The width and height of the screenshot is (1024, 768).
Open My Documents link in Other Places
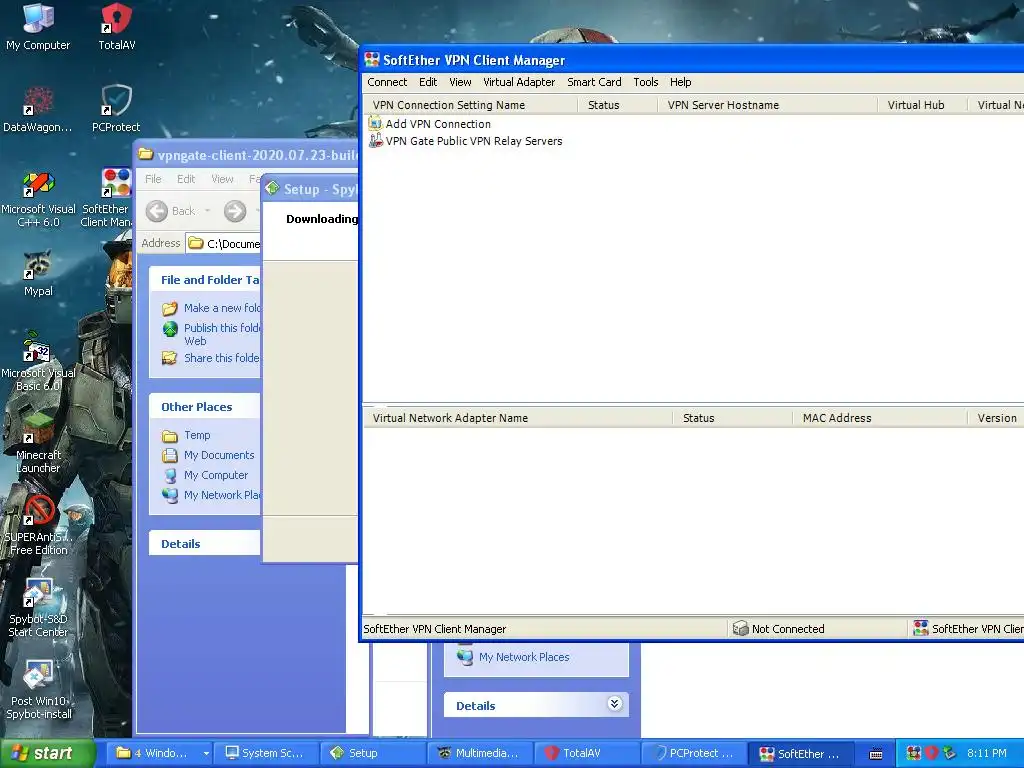click(219, 455)
